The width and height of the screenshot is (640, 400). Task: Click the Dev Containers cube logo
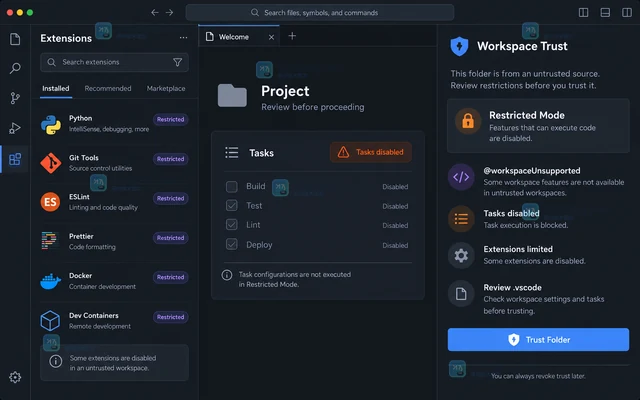click(x=50, y=320)
